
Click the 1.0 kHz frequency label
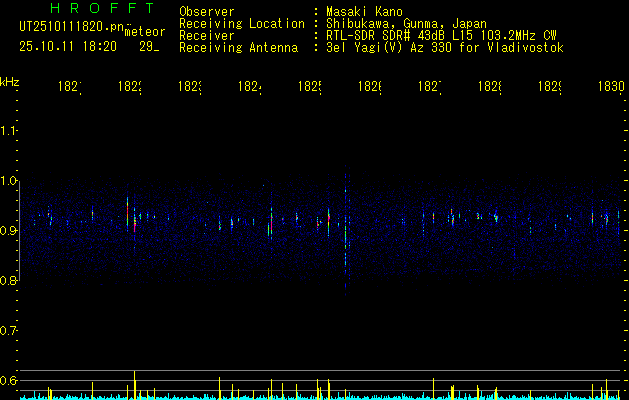point(8,181)
